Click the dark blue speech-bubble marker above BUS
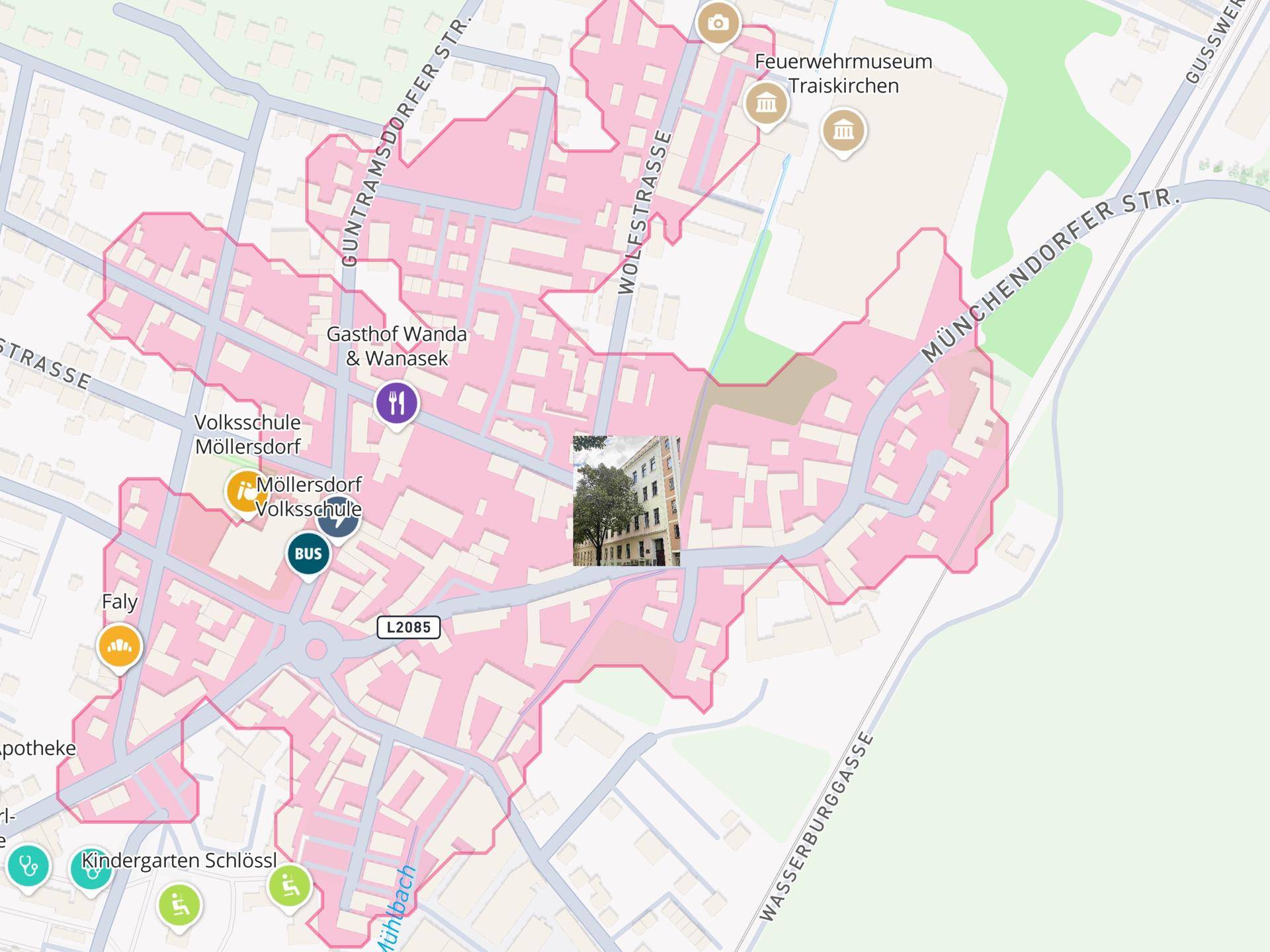 [x=339, y=520]
